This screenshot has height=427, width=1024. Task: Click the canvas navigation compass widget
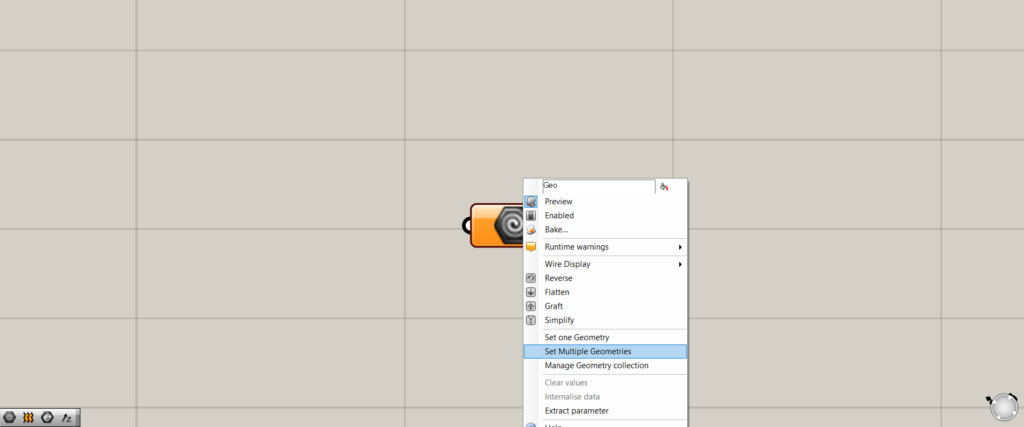[x=1001, y=406]
